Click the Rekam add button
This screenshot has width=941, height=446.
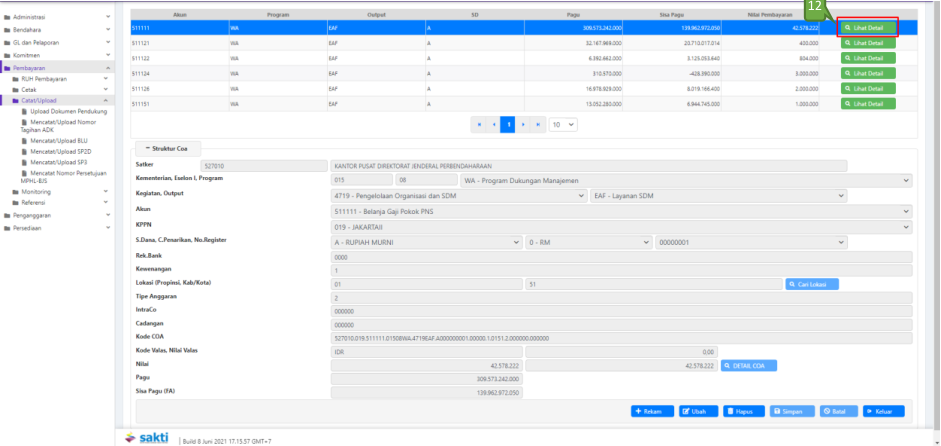652,411
